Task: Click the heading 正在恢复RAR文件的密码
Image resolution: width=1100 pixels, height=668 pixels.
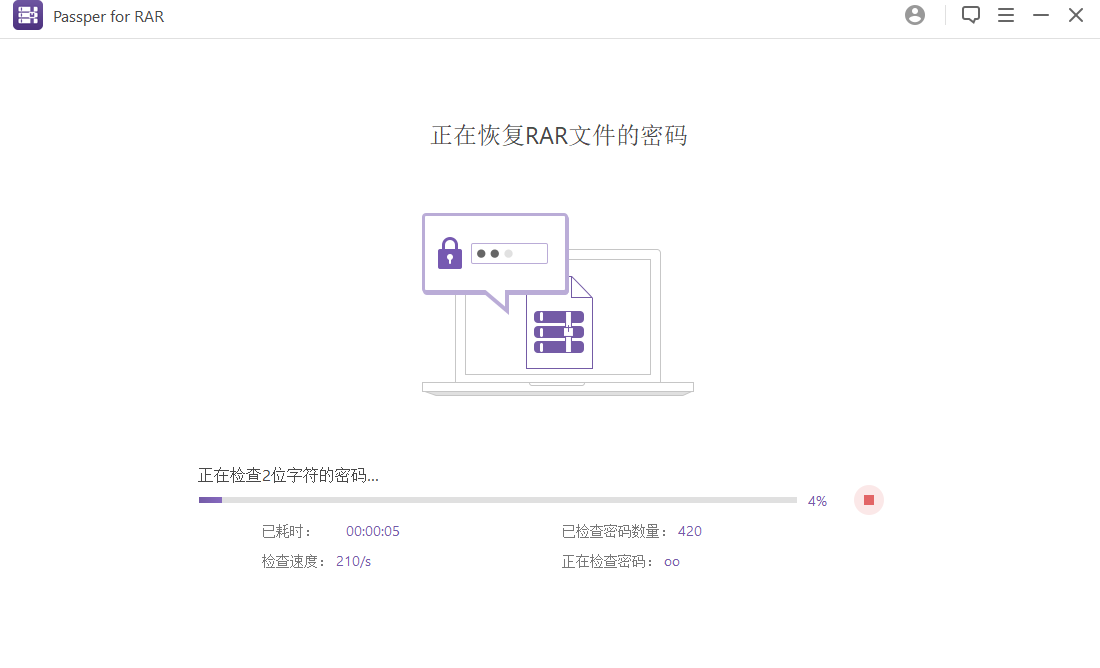Action: [558, 136]
